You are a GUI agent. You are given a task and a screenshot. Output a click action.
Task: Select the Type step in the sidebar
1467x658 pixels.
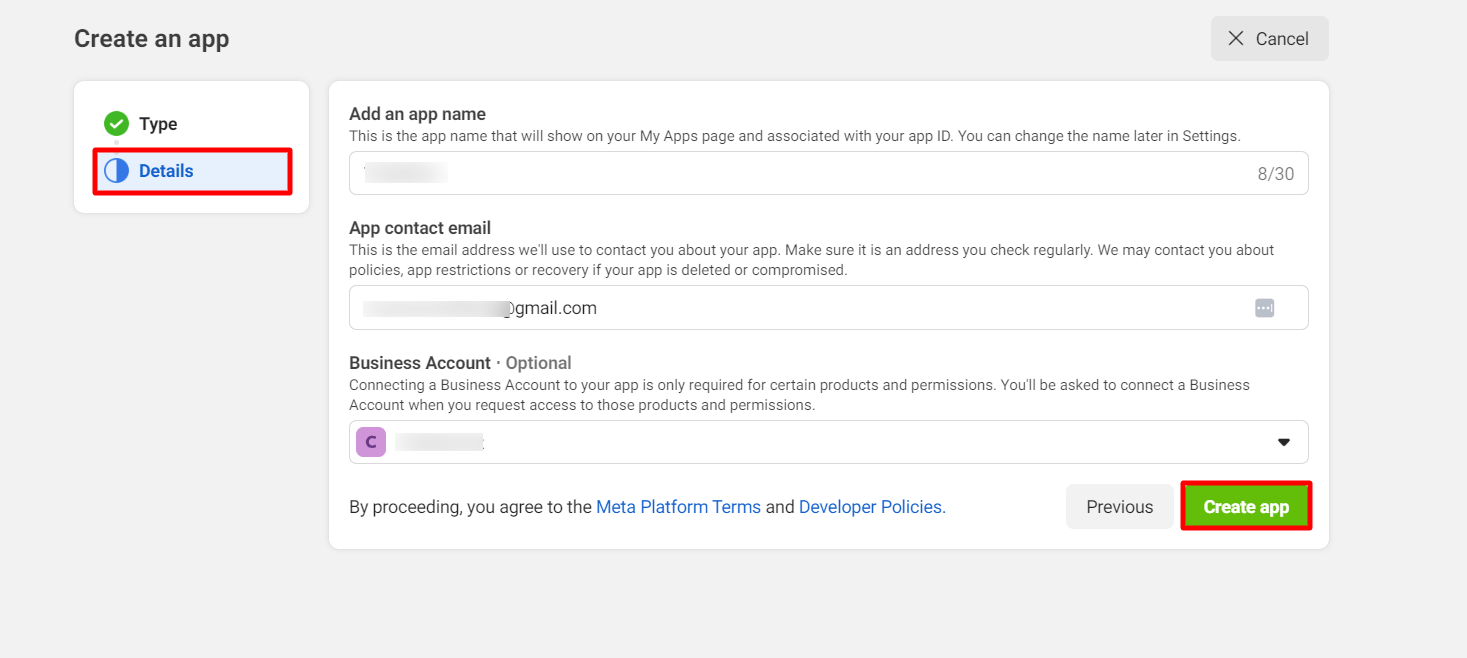pyautogui.click(x=157, y=124)
